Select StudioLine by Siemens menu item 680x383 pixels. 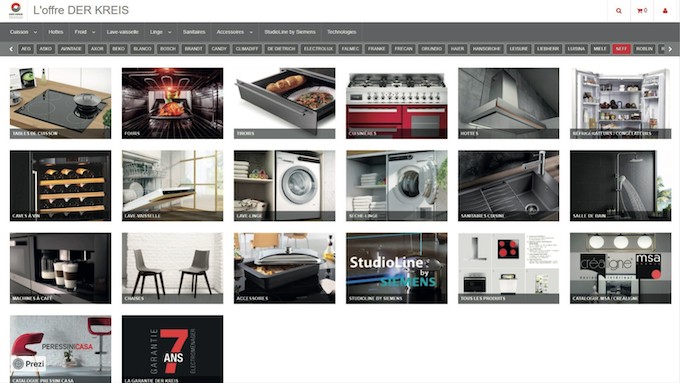(290, 32)
